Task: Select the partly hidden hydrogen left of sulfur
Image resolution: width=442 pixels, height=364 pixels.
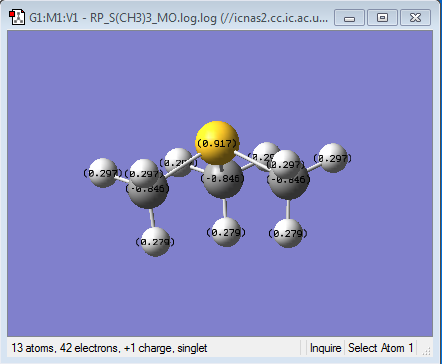Action: pyautogui.click(x=178, y=161)
